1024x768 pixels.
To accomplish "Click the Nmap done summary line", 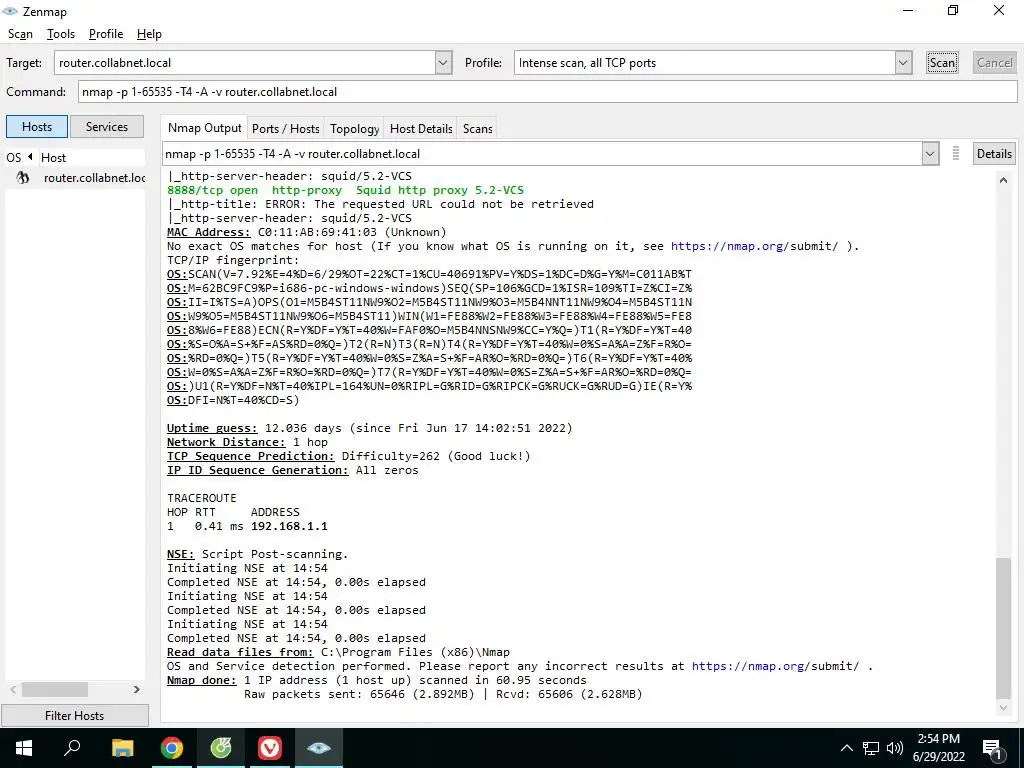I will coord(377,680).
